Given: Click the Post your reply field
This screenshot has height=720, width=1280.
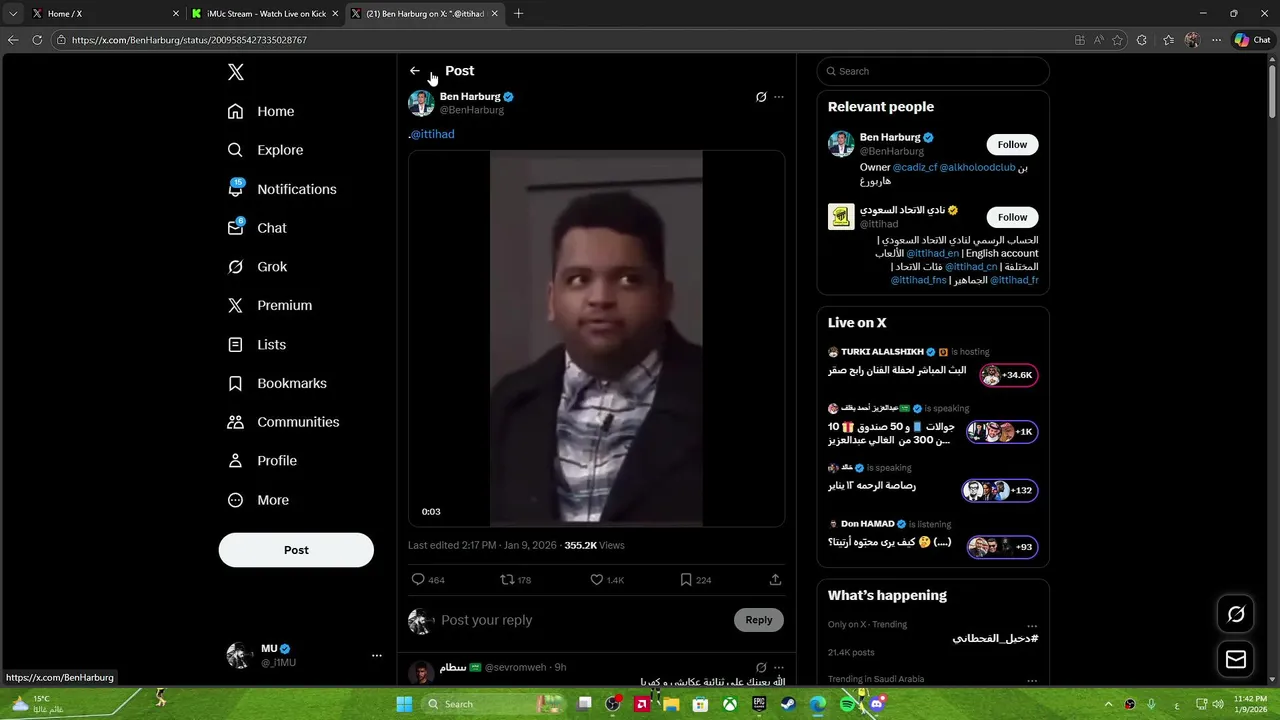Looking at the screenshot, I should click(x=580, y=620).
